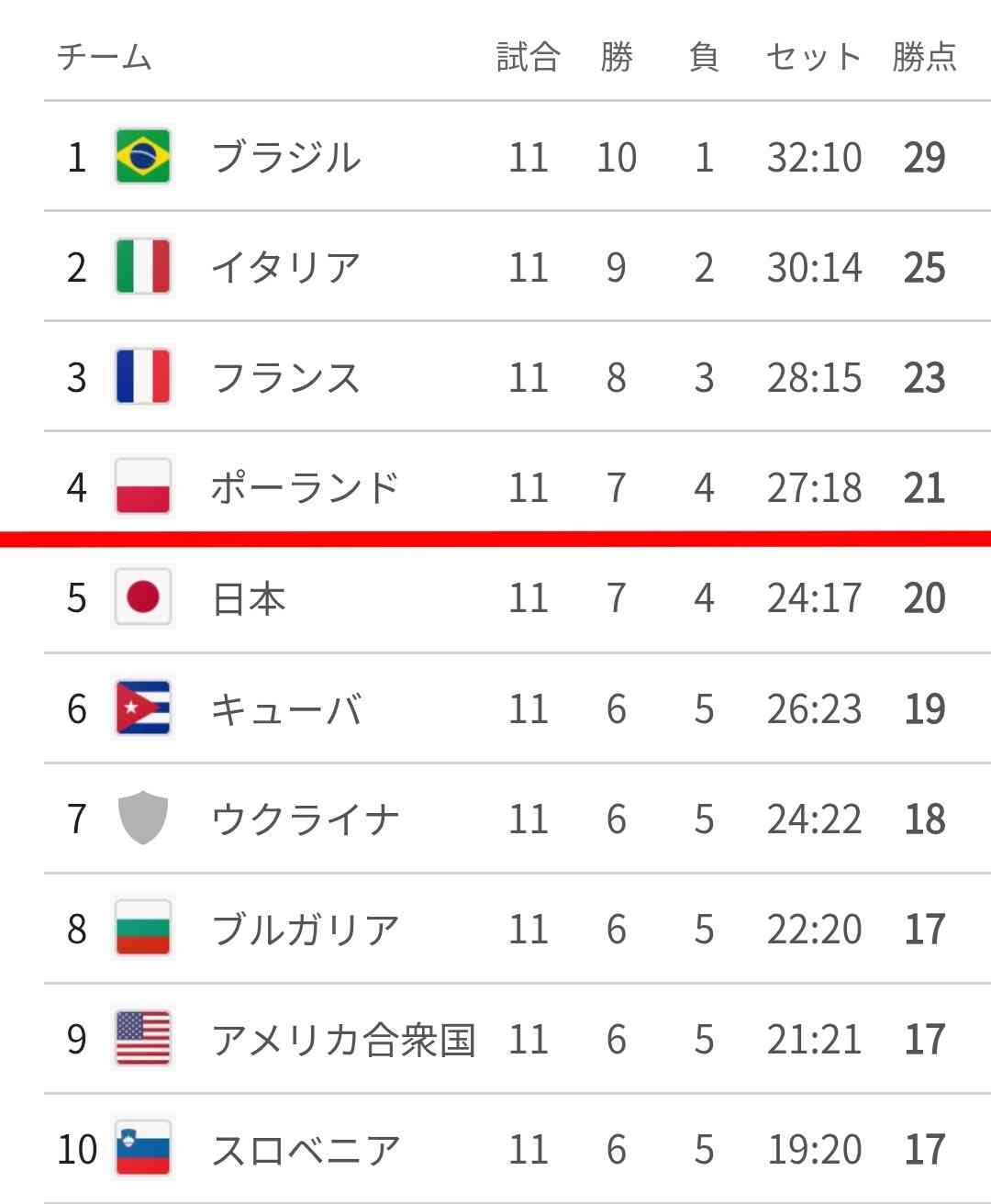Click the Cuba flag icon
Screen dimensions: 991x1204
click(143, 708)
